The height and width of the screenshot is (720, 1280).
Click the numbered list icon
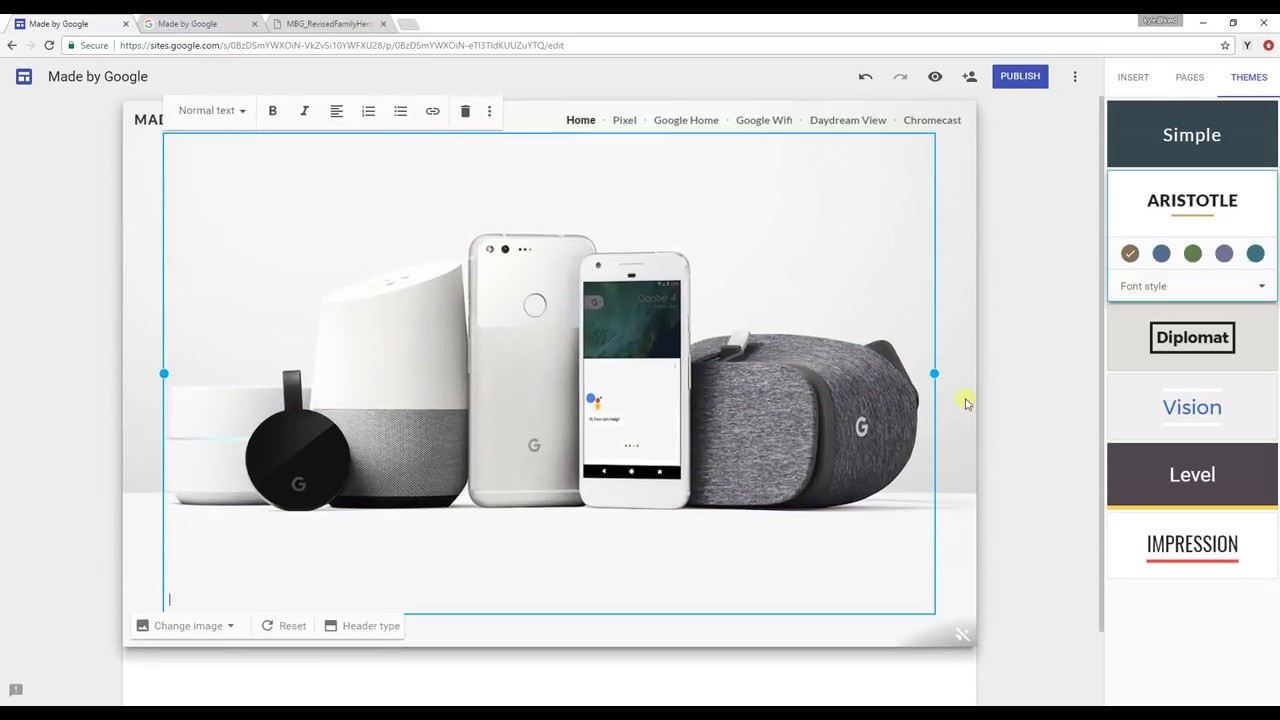coord(368,111)
